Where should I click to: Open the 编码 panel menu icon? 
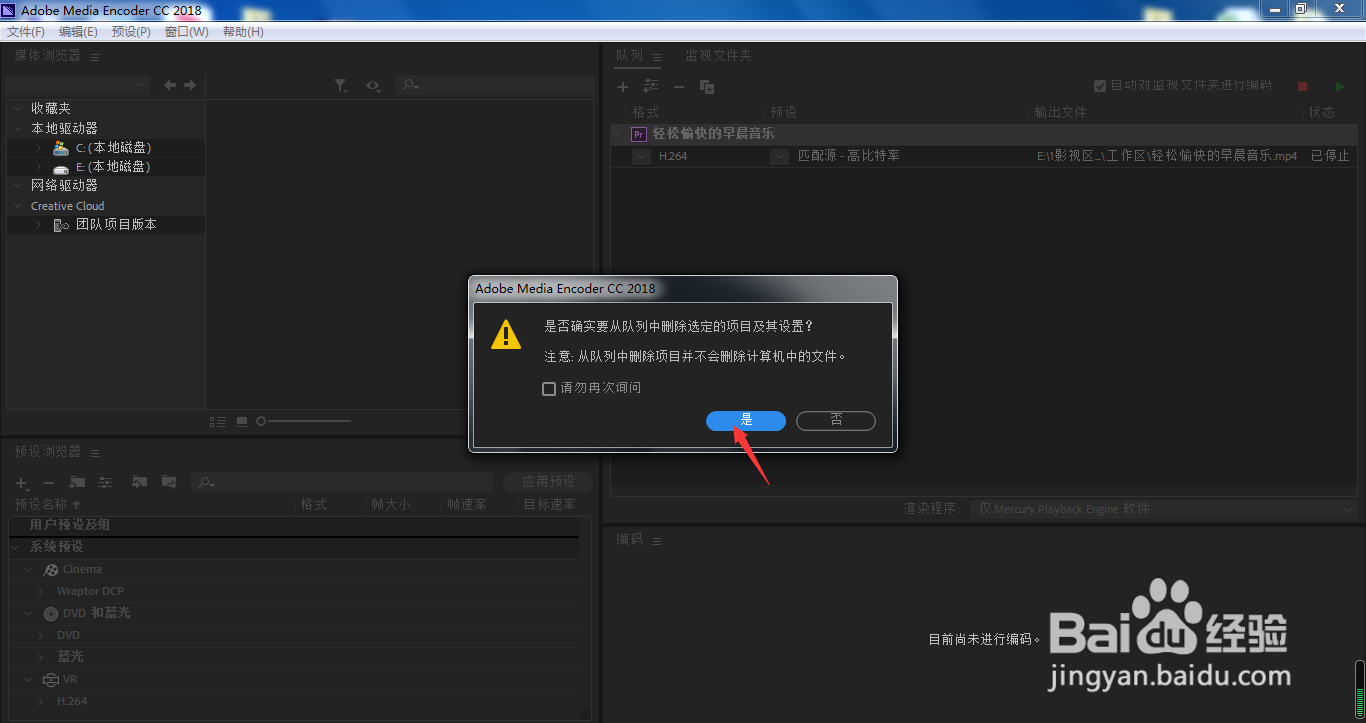[657, 541]
